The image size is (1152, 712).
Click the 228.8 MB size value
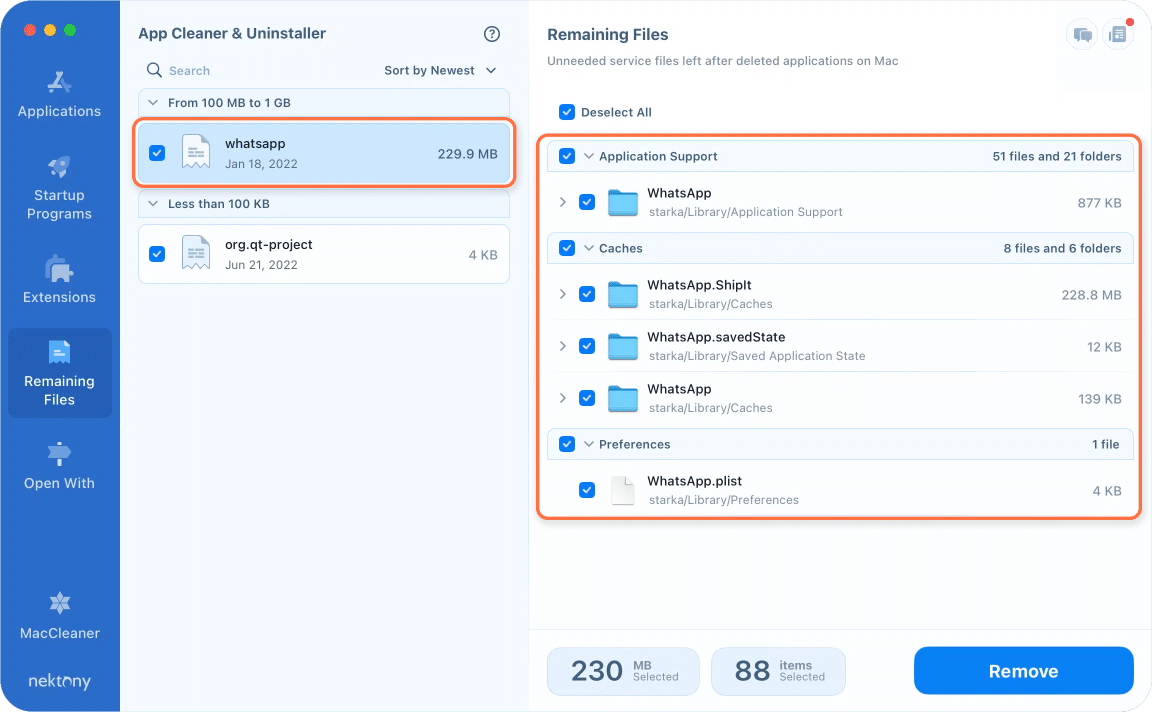[x=1091, y=295]
